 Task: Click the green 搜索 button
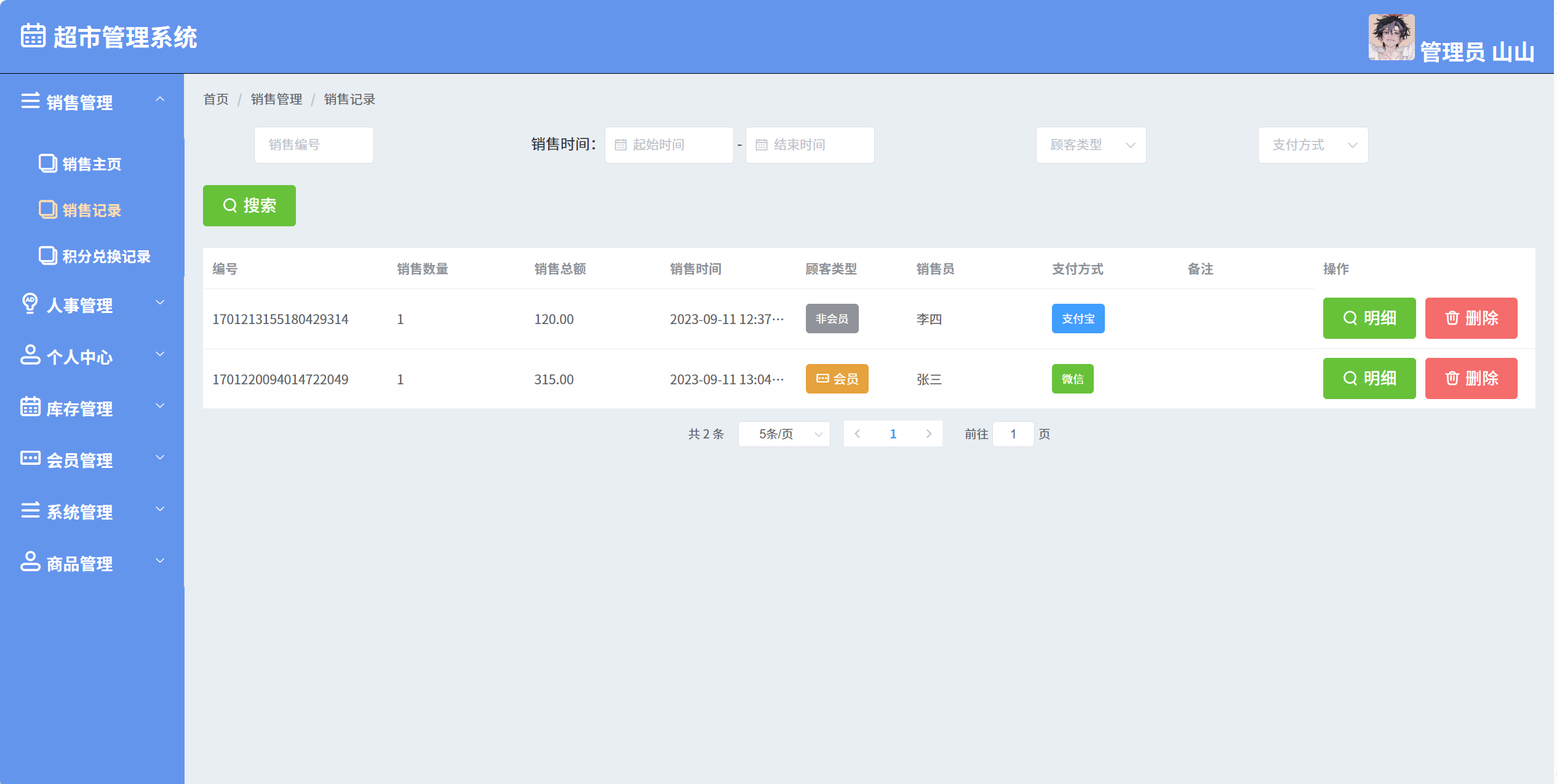coord(249,205)
